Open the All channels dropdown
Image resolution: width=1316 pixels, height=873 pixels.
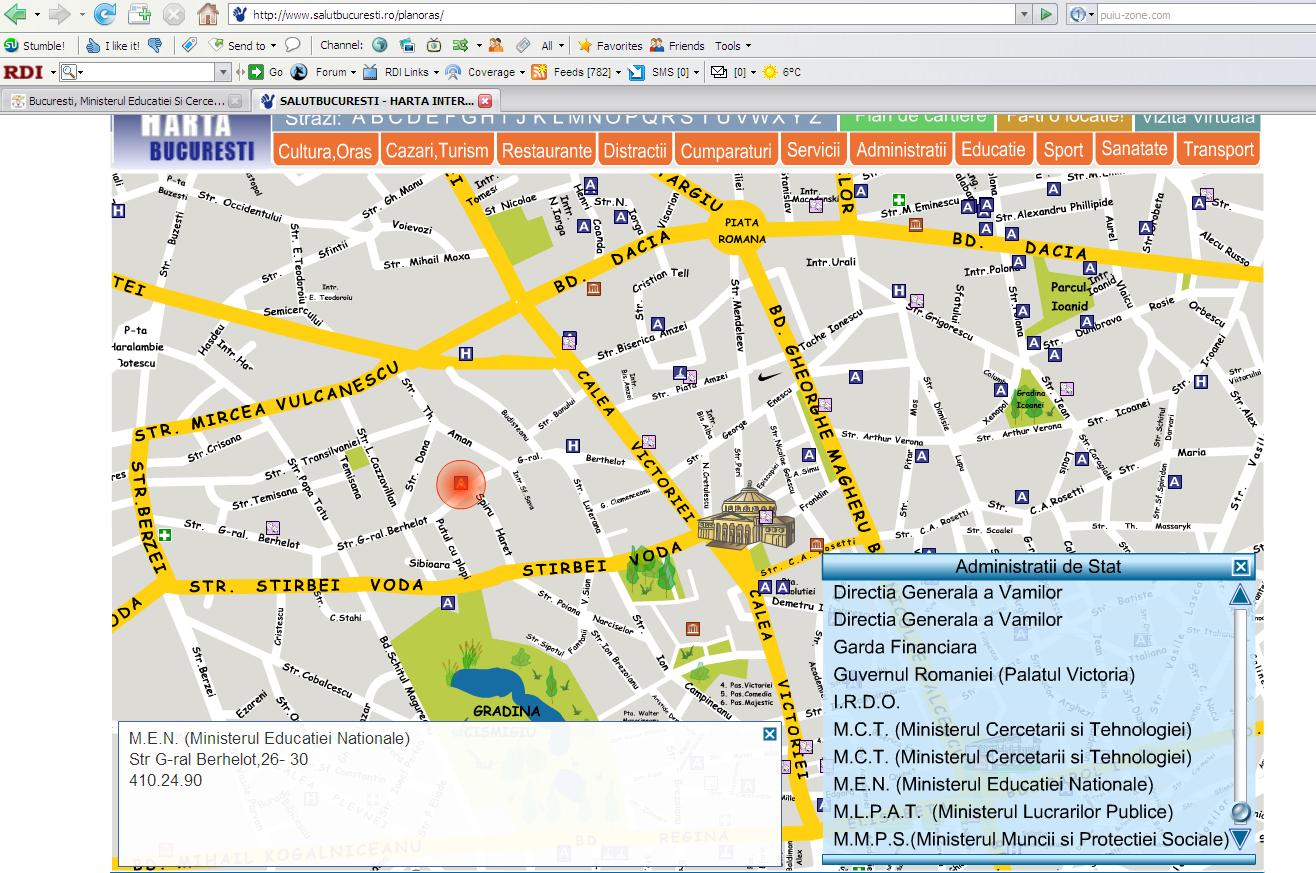[552, 45]
